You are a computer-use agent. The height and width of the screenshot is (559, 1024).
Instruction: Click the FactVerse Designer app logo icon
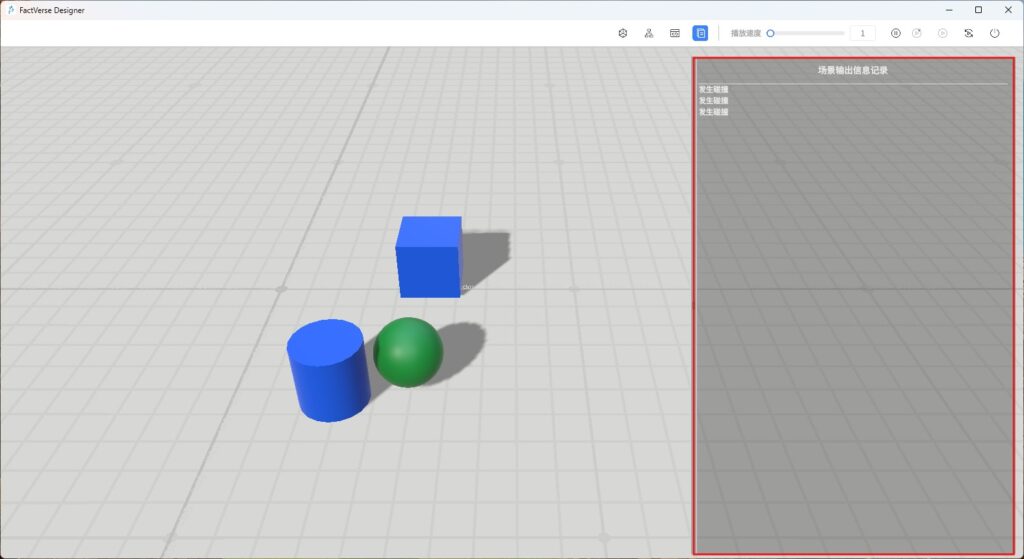(10, 9)
